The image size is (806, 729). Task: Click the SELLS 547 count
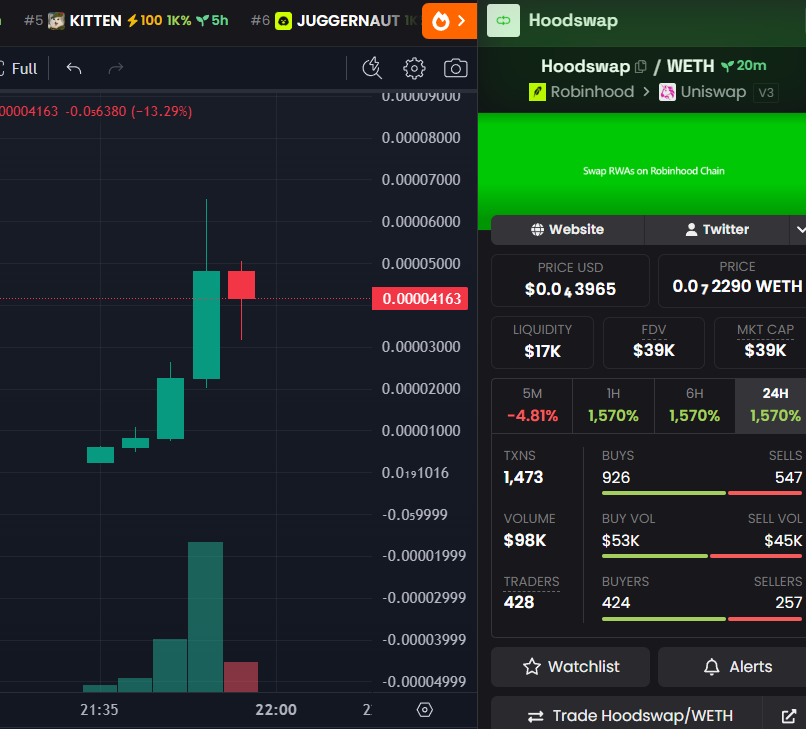tap(789, 478)
